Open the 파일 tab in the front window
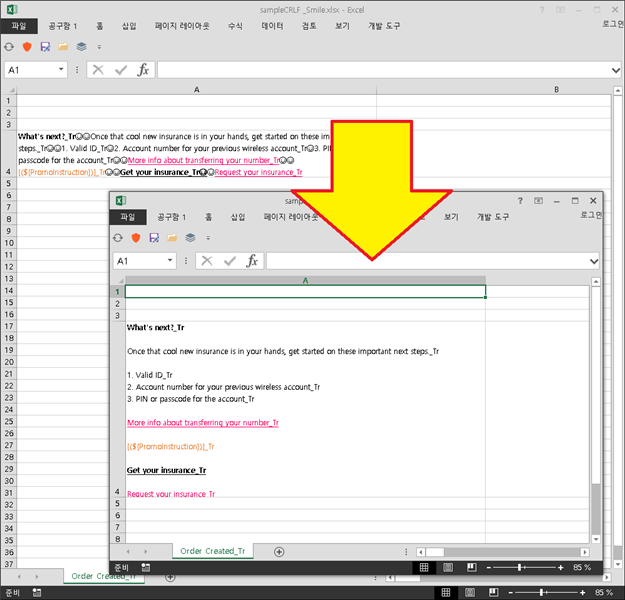This screenshot has height=600, width=625. point(128,217)
